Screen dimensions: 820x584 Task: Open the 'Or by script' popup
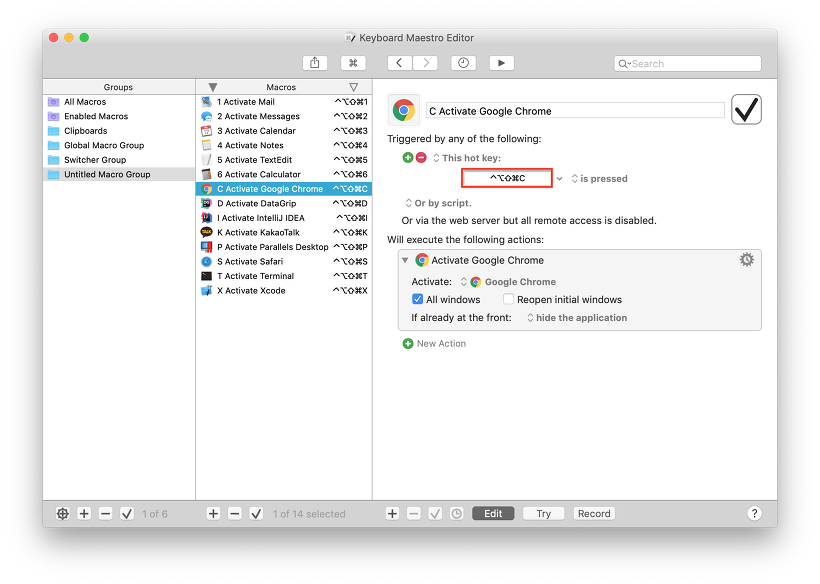(438, 203)
